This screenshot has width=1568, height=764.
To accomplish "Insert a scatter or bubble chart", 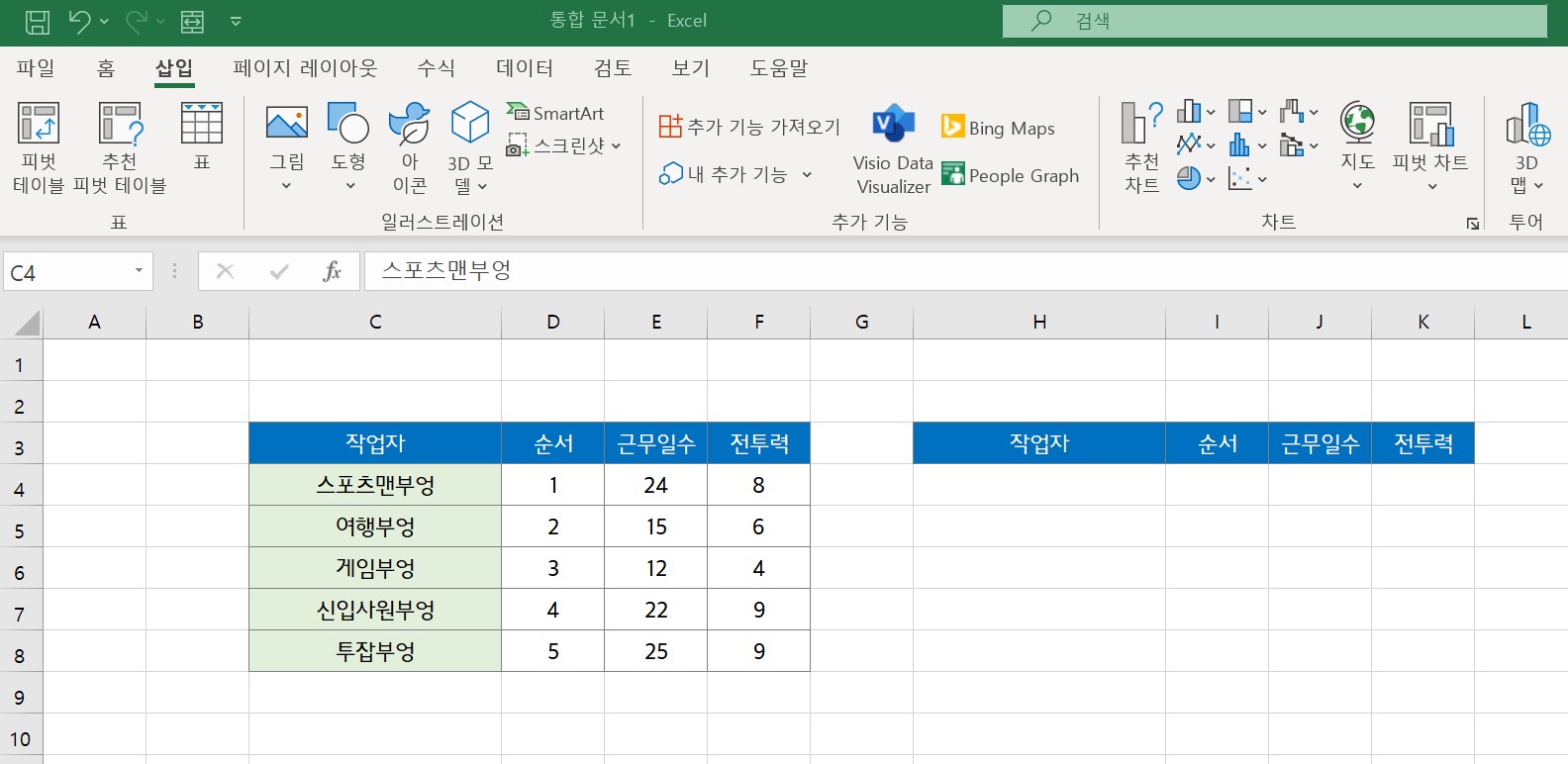I will coord(1240,178).
